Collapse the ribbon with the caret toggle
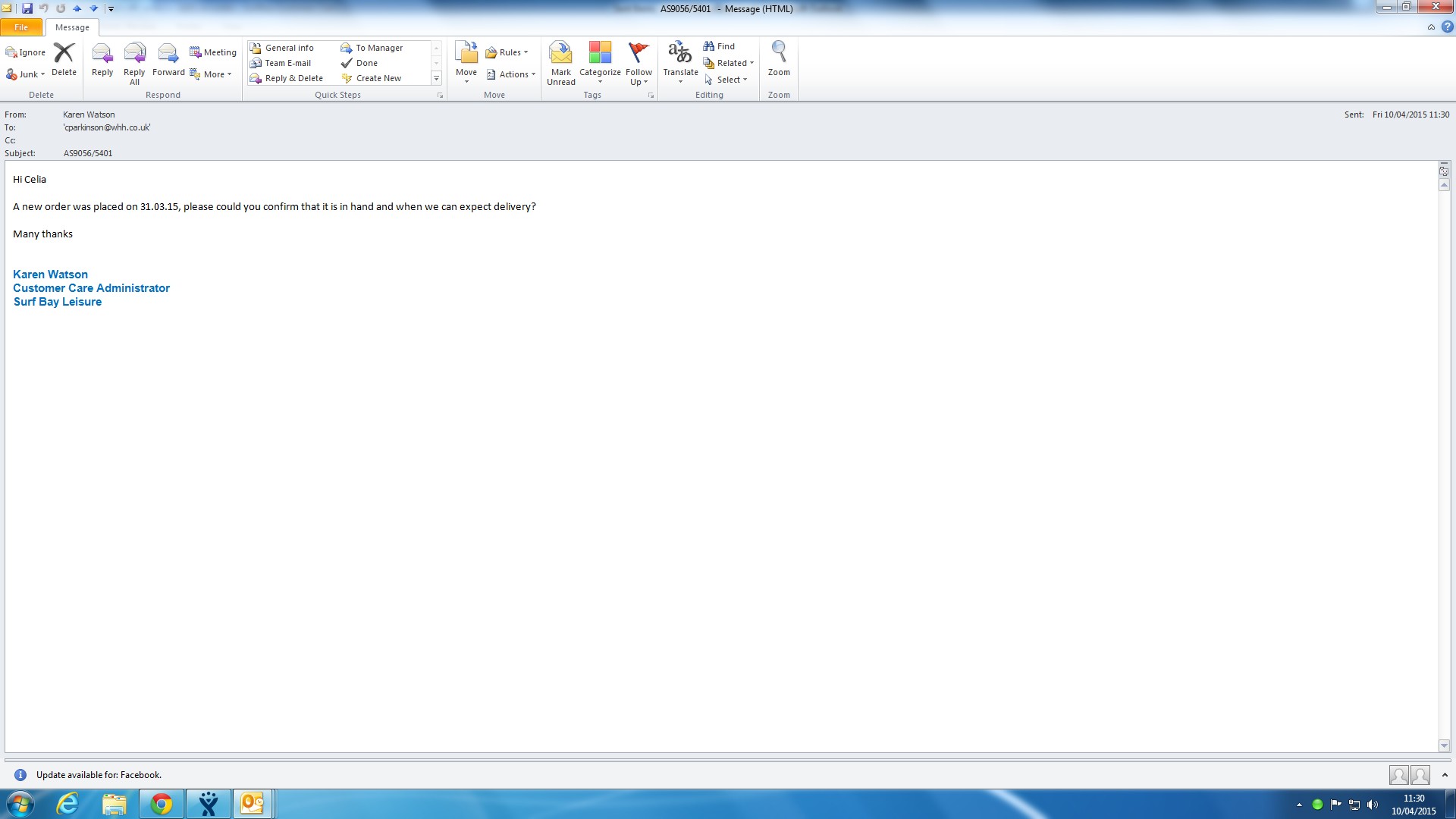Viewport: 1456px width, 819px height. tap(1431, 27)
